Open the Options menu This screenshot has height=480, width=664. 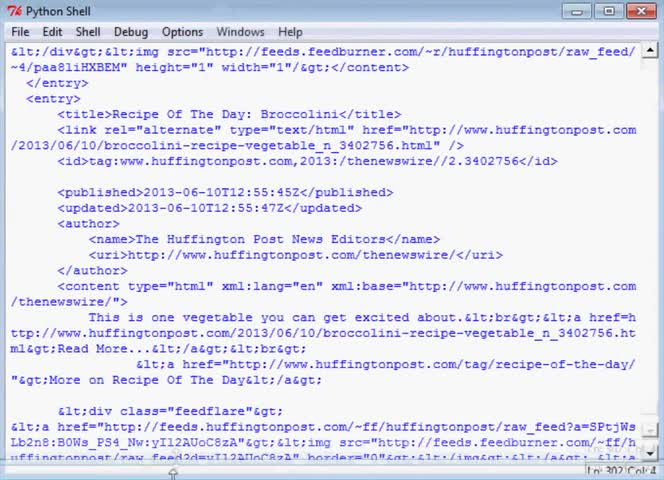click(x=183, y=32)
